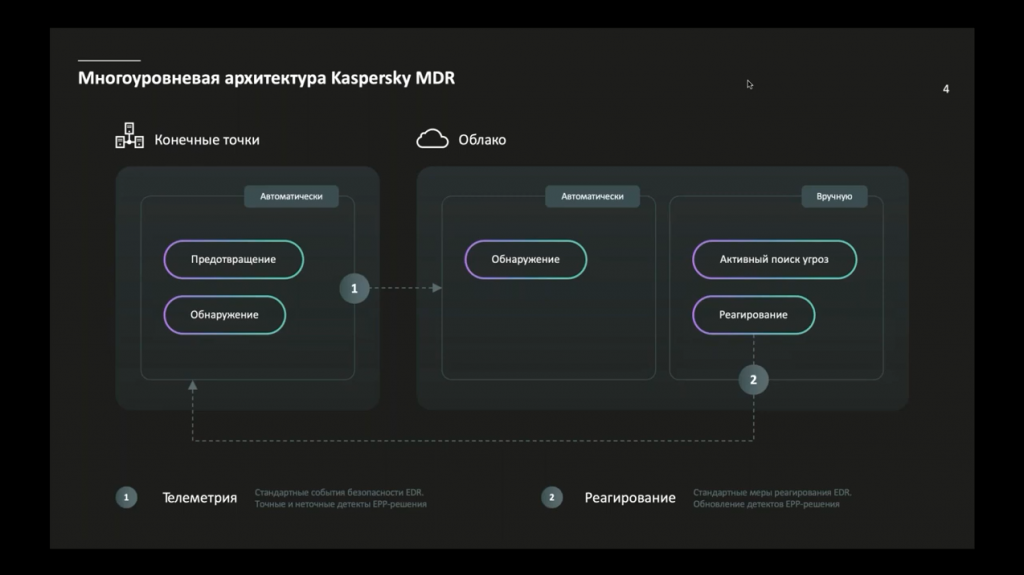The height and width of the screenshot is (575, 1024).
Task: Select the Реагирование pill in Вручную box
Action: point(754,315)
